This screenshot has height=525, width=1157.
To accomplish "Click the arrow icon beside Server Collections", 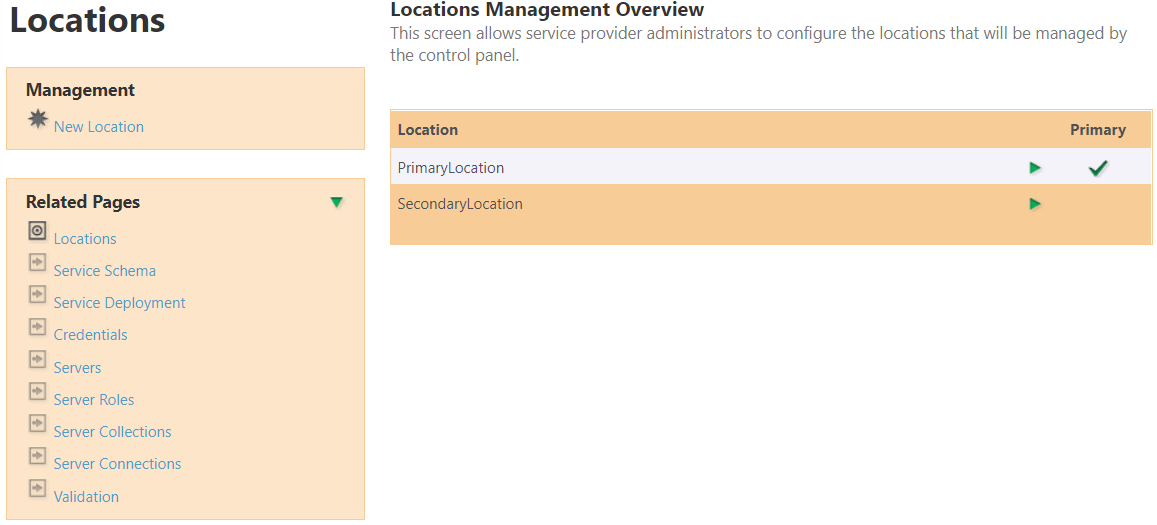I will pos(38,424).
